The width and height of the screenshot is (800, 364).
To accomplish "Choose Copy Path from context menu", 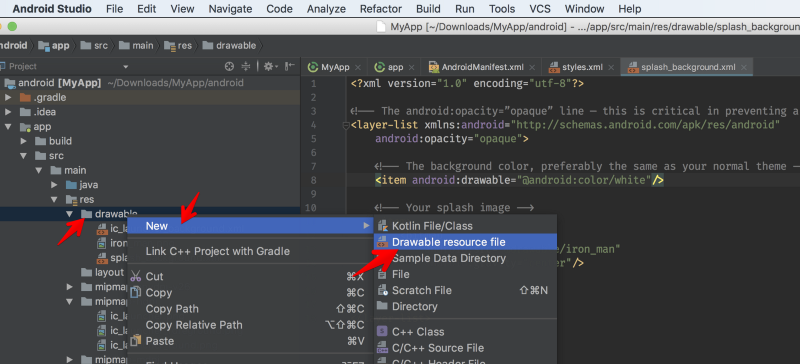I will click(250, 309).
